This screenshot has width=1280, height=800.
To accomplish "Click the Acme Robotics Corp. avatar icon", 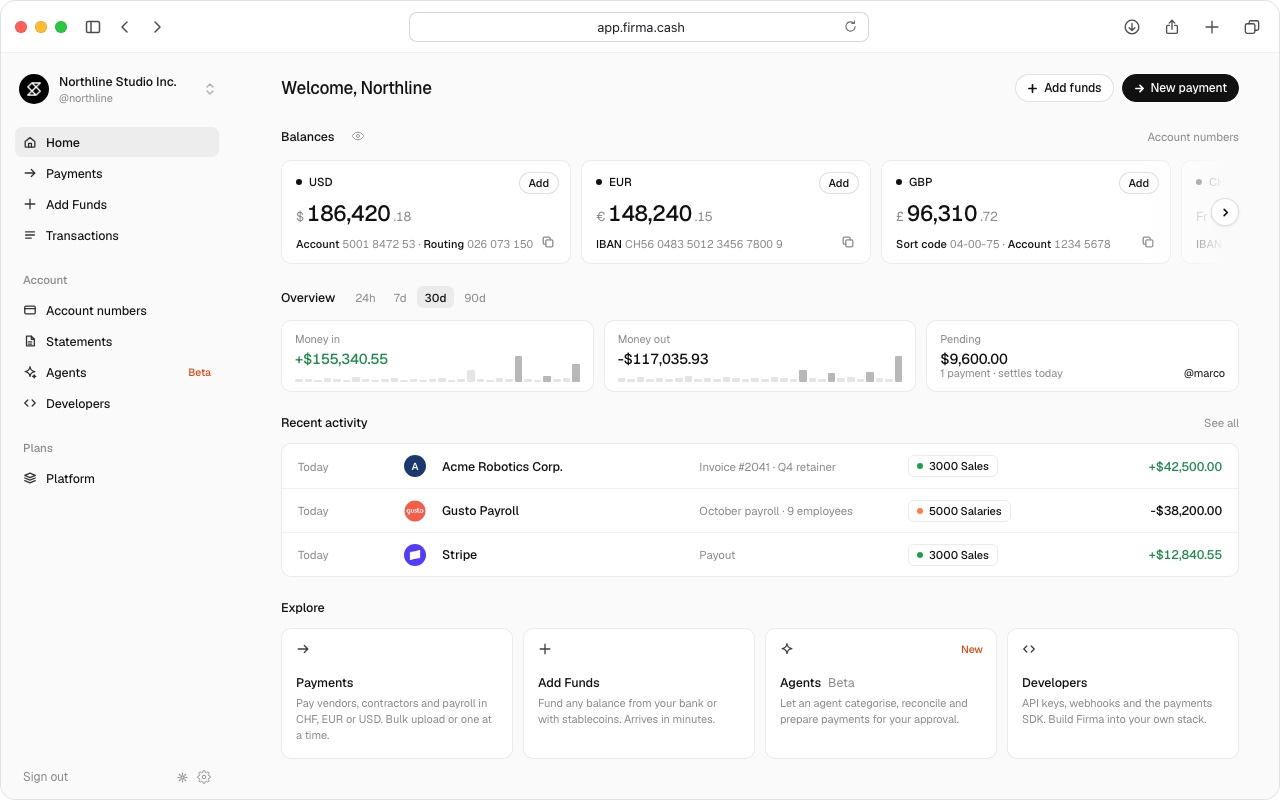I will click(415, 466).
